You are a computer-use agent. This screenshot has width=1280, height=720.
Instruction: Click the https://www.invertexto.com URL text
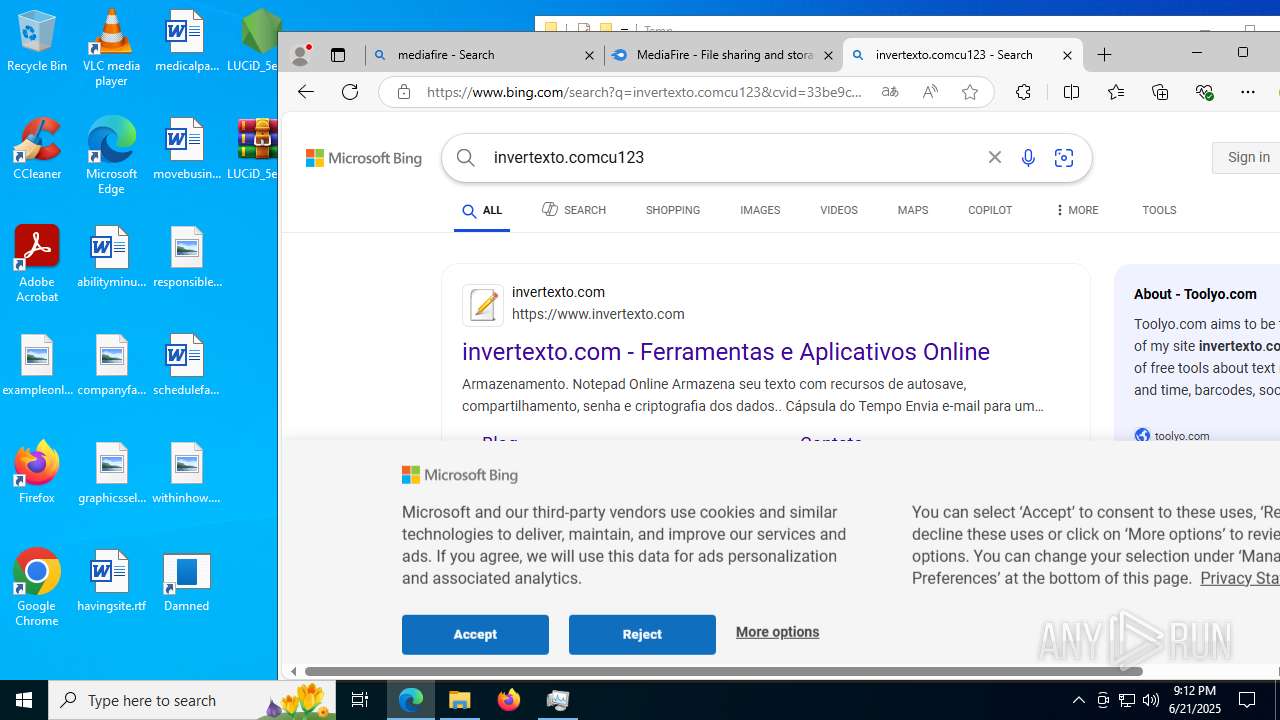tap(598, 314)
